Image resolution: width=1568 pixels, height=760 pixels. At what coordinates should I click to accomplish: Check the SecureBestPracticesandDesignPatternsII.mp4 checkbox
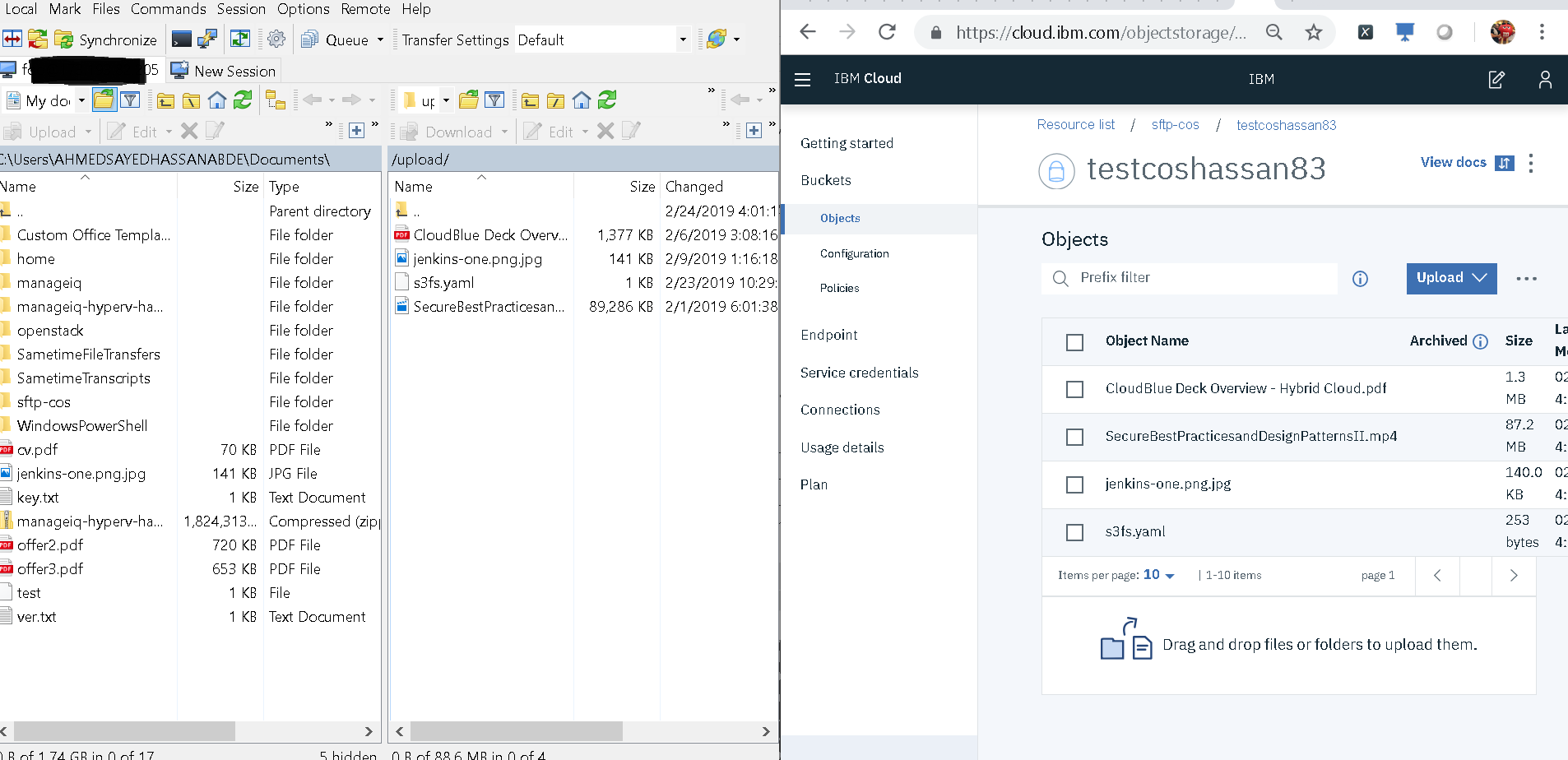1074,437
